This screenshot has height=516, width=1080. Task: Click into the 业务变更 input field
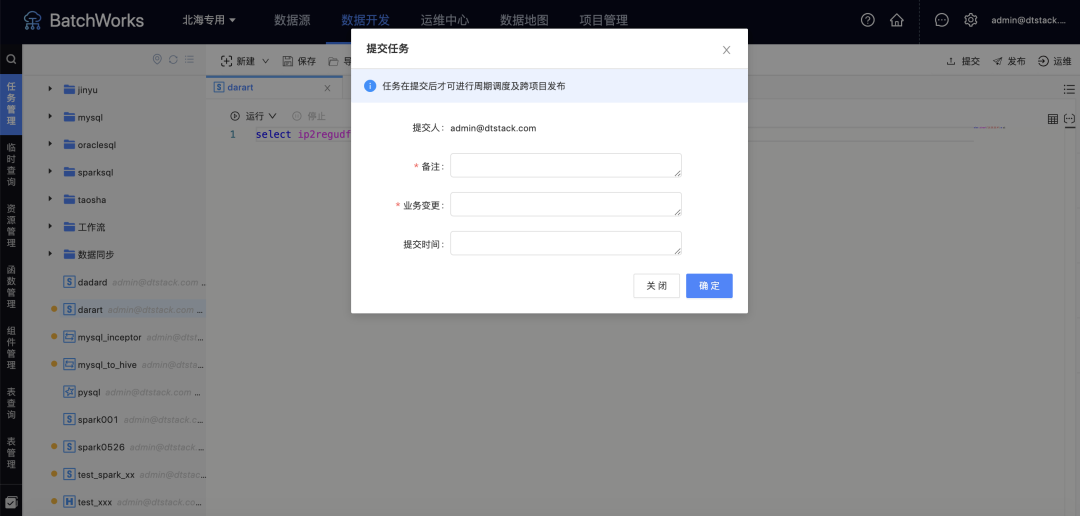pyautogui.click(x=565, y=205)
